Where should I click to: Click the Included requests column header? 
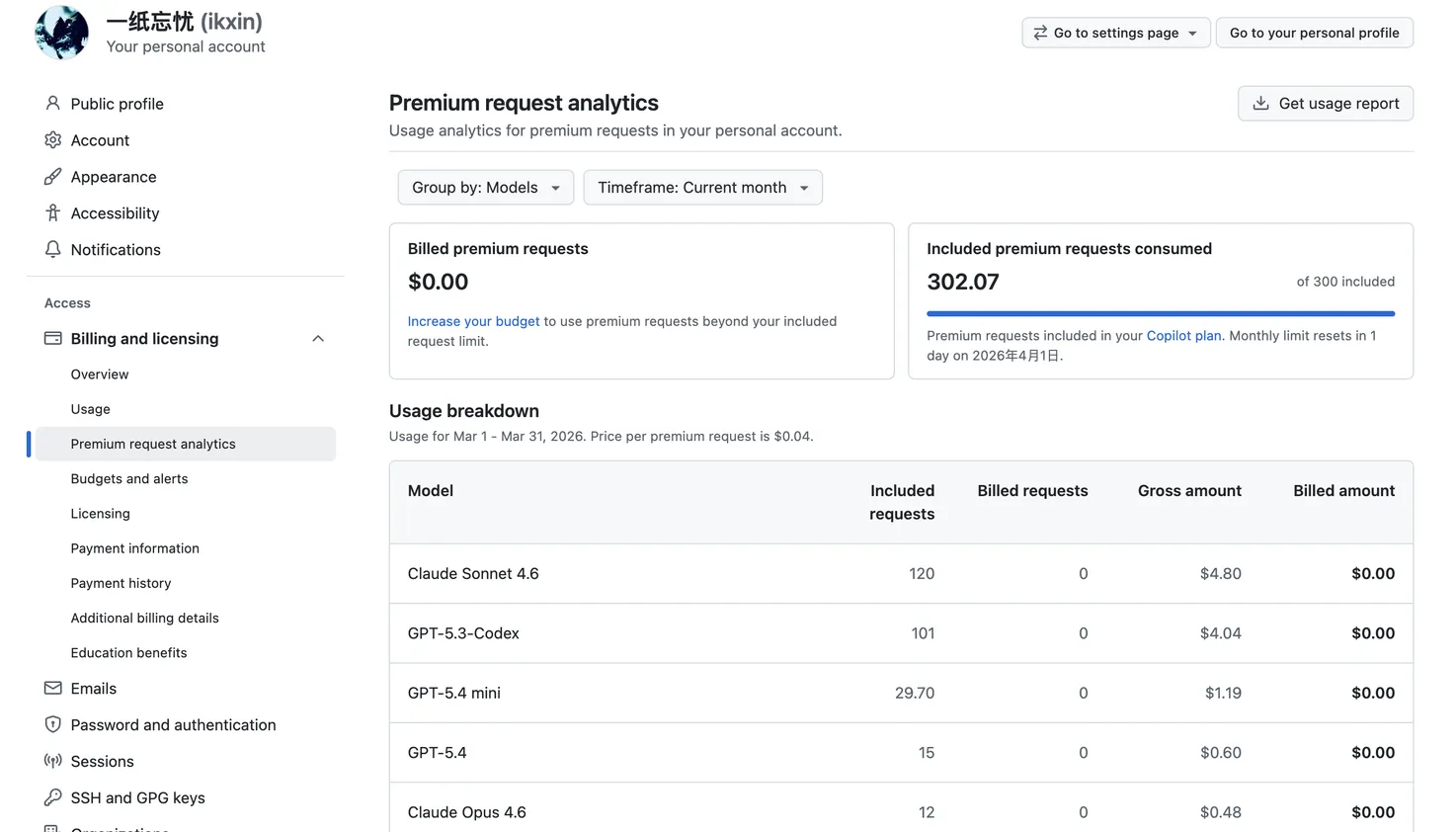(x=902, y=502)
